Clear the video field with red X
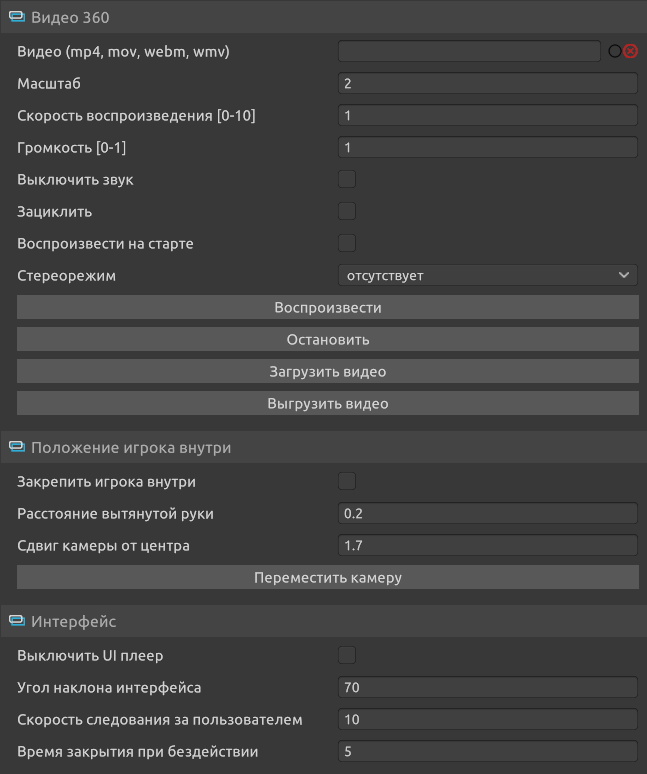Image resolution: width=647 pixels, height=774 pixels. [630, 51]
